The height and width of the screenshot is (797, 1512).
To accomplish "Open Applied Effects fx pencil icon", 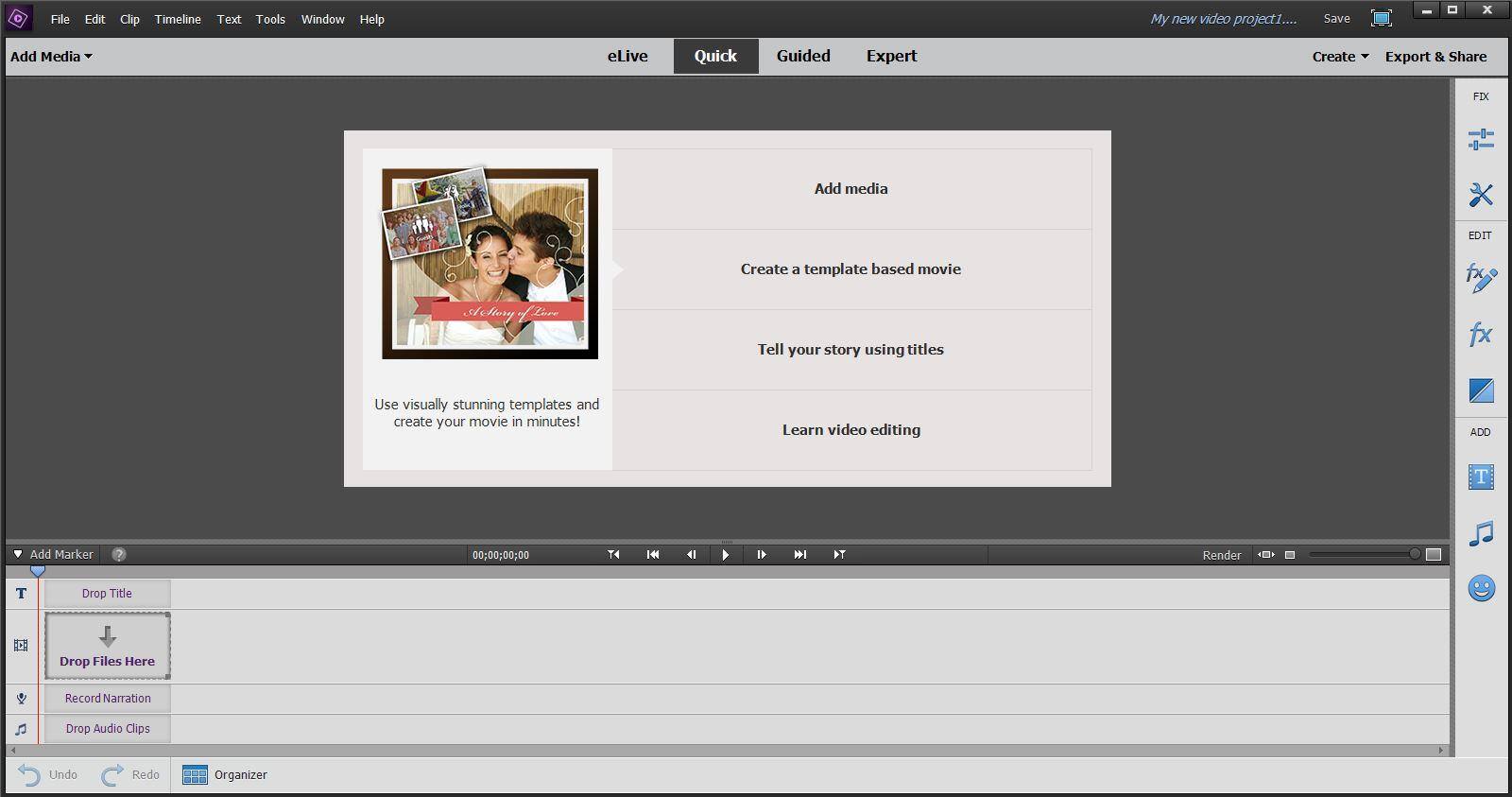I will 1481,278.
